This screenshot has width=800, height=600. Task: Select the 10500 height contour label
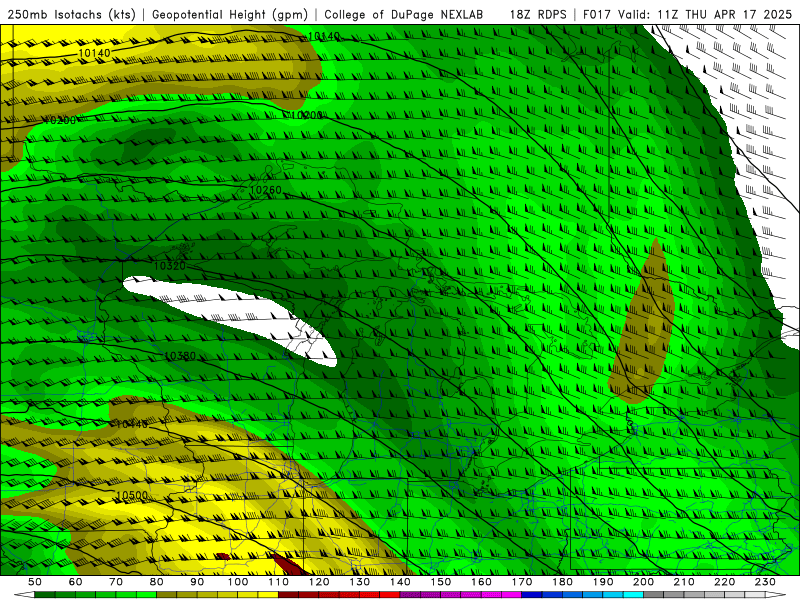(132, 495)
